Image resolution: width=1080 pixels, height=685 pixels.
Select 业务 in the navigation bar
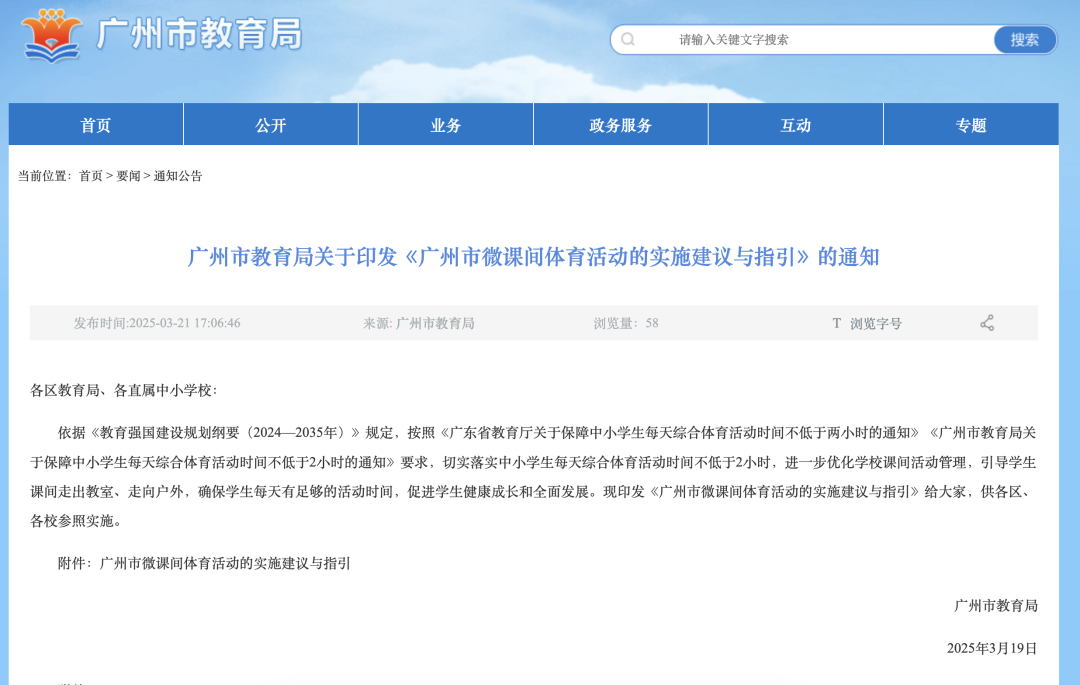coord(446,125)
